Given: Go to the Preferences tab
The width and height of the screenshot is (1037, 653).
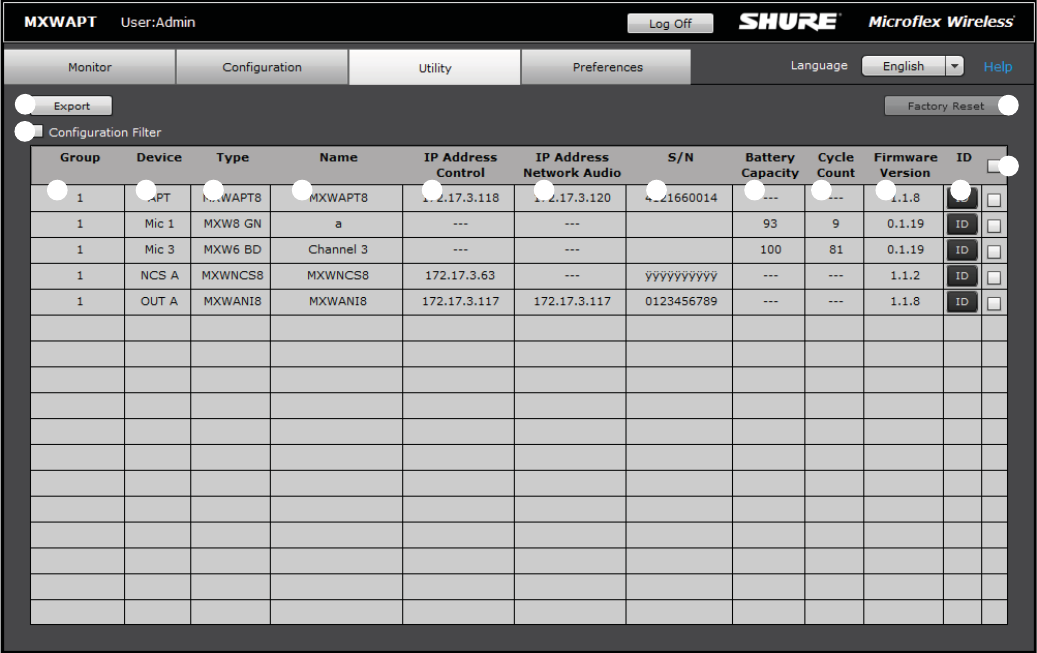Looking at the screenshot, I should point(607,67).
